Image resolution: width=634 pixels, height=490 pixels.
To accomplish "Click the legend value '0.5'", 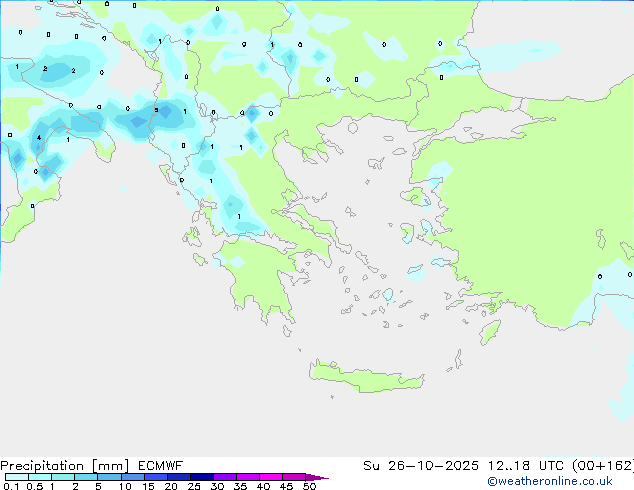I will 34,486.
